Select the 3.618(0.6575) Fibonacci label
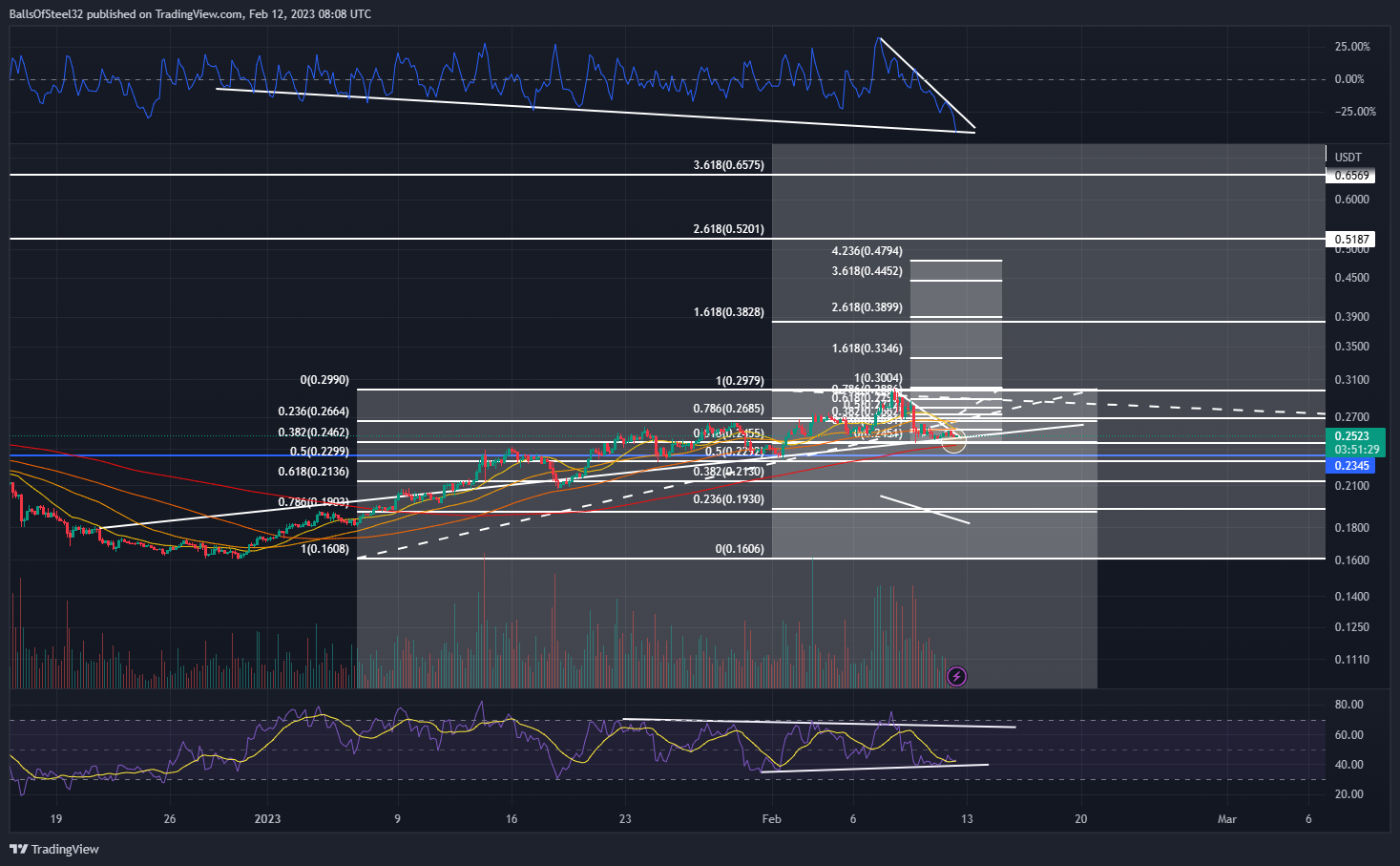Image resolution: width=1400 pixels, height=866 pixels. [728, 165]
